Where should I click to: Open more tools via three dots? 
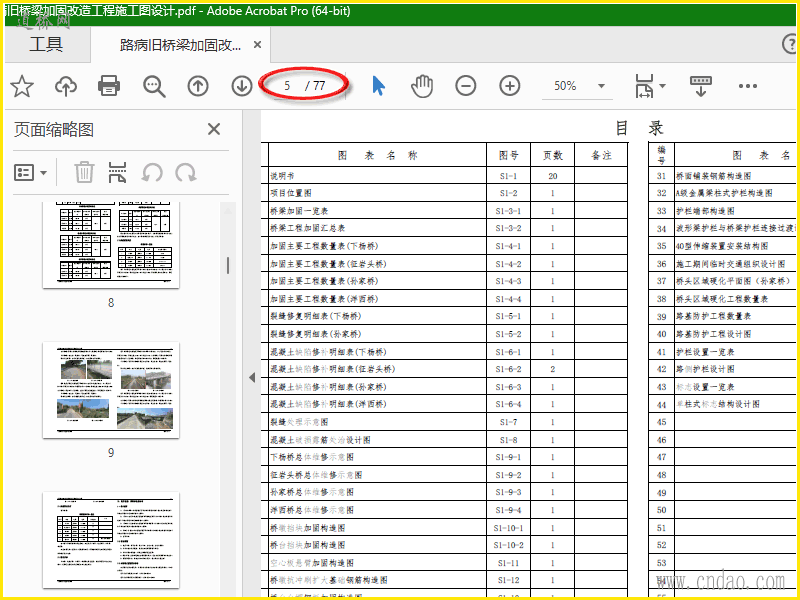point(747,86)
